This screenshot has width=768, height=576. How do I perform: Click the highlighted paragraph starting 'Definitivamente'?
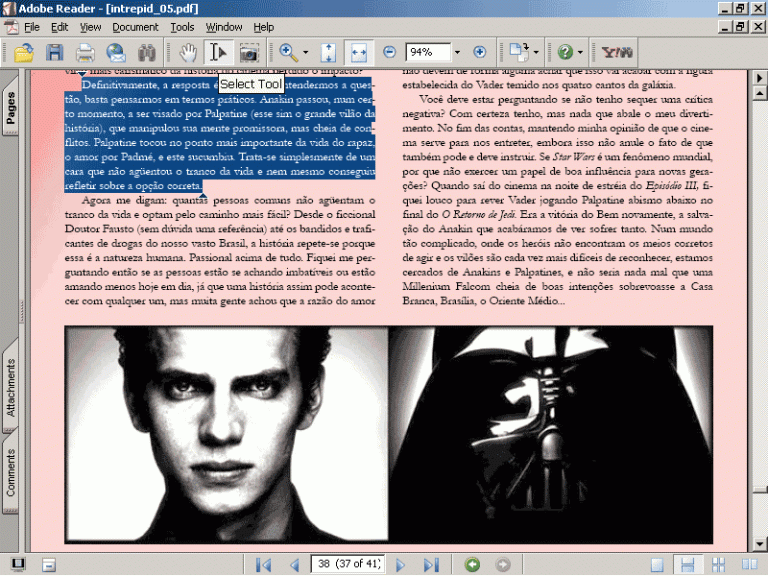pos(220,135)
